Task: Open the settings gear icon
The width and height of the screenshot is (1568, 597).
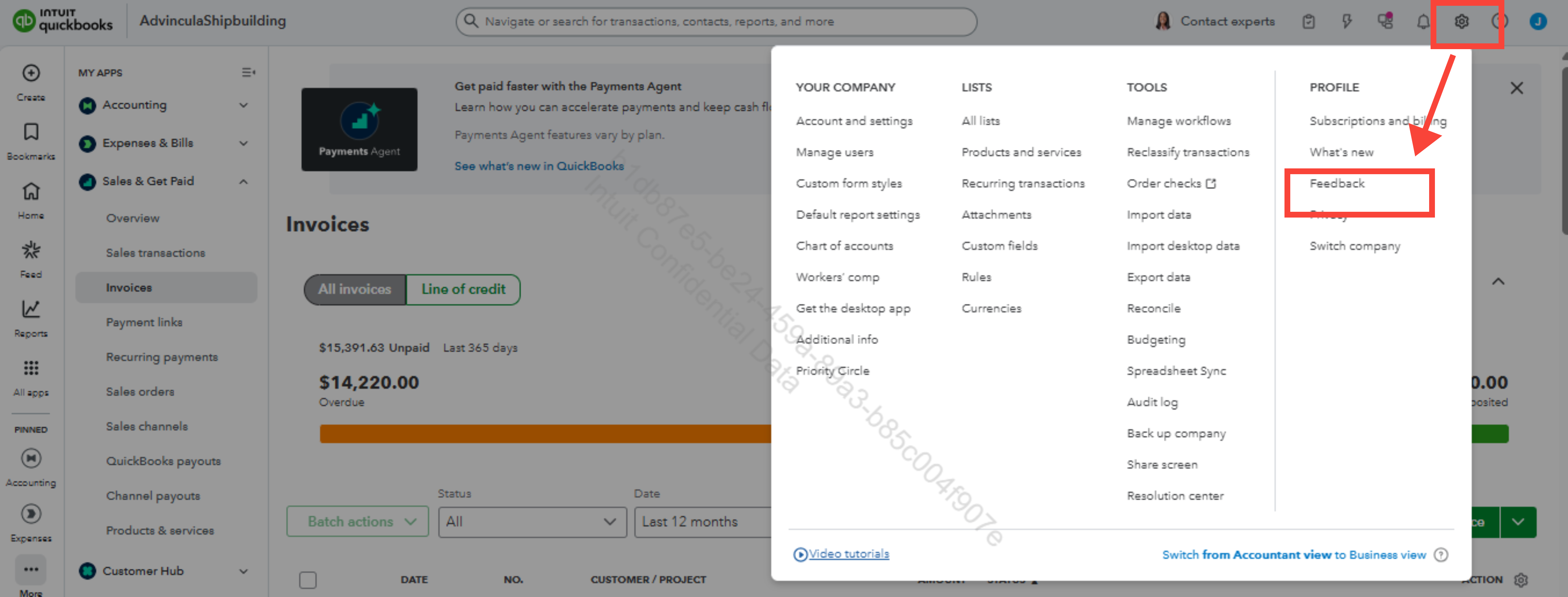Action: (1461, 22)
